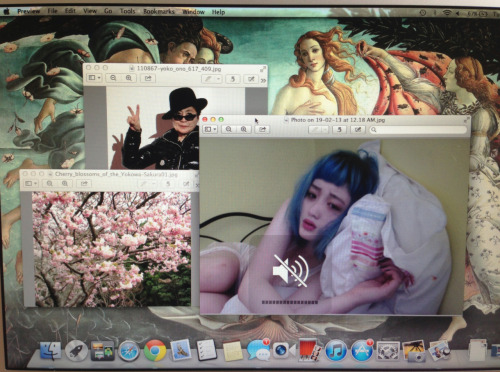500x372 pixels.
Task: Click Share button in yoko_ono window
Action: point(148,78)
